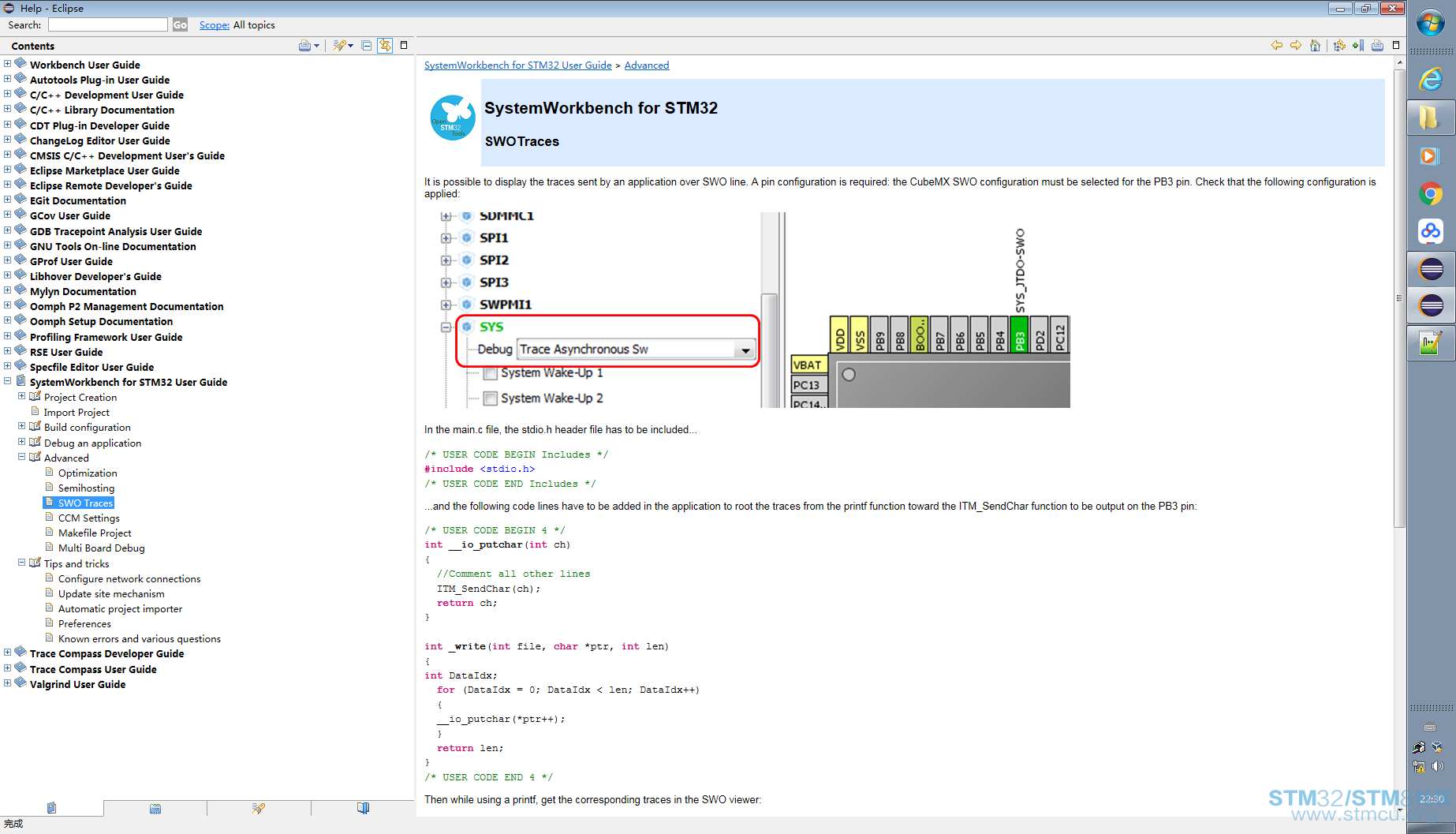Click the taskbar clock showing 22:30
This screenshot has height=834, width=1456.
point(1432,798)
